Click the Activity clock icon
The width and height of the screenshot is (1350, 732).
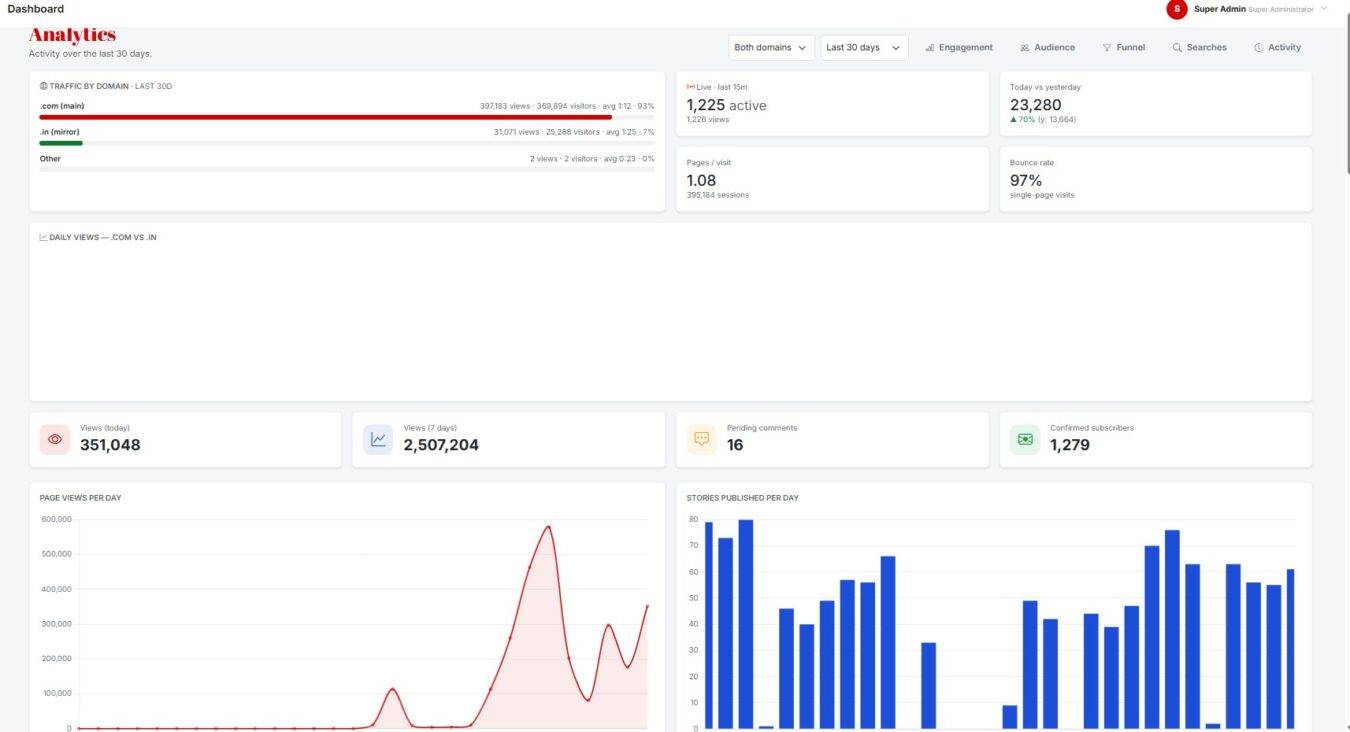pyautogui.click(x=1258, y=47)
